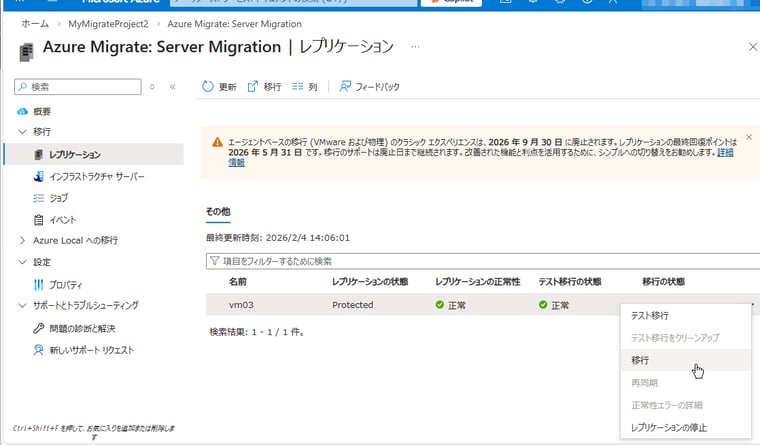The width and height of the screenshot is (760, 445).
Task: Click the インフラストラクチャ サーバー icon
Action: pos(39,176)
